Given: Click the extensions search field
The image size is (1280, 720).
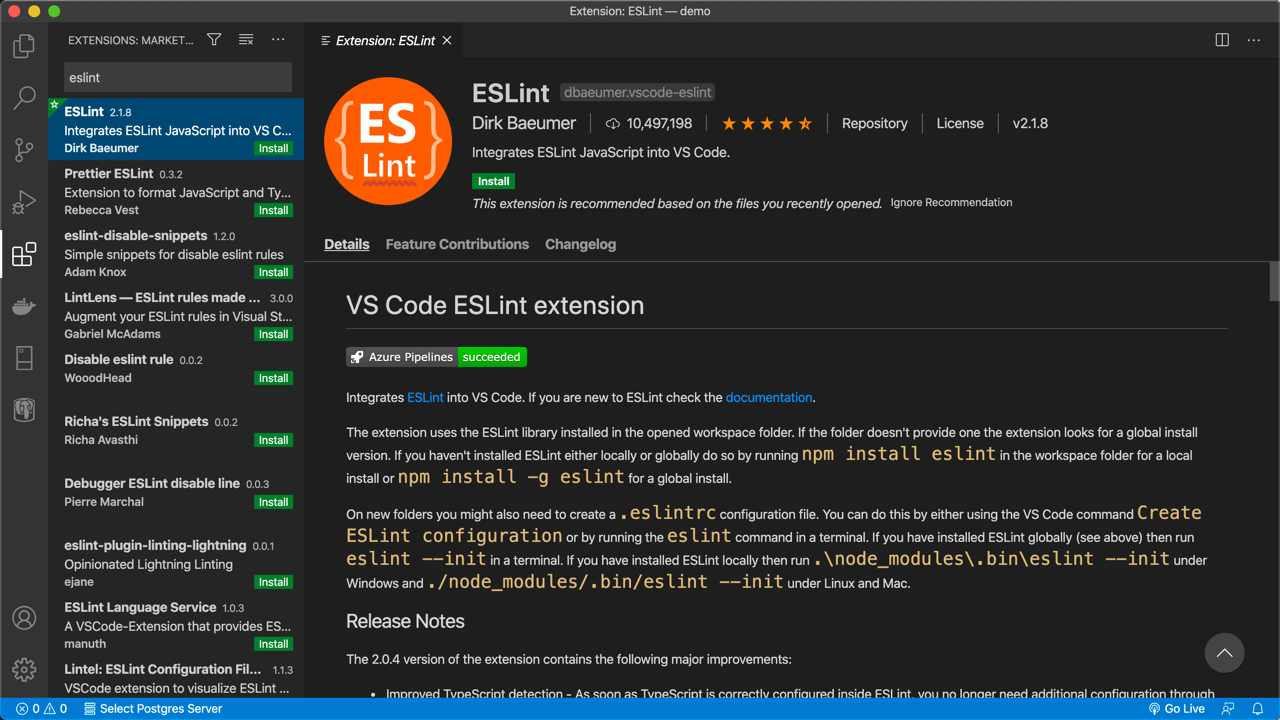Looking at the screenshot, I should point(178,77).
